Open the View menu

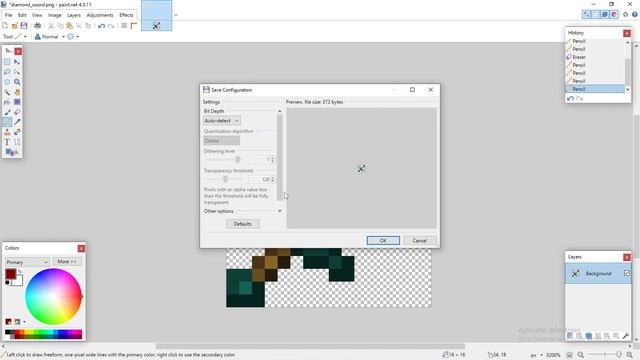(x=37, y=15)
